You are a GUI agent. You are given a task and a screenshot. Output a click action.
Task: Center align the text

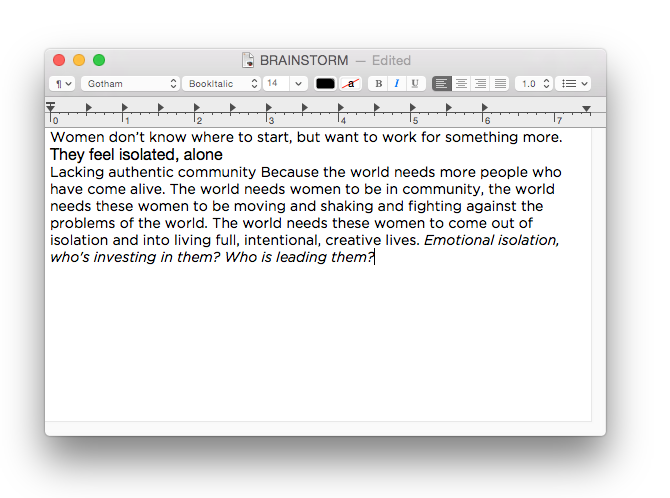point(461,84)
